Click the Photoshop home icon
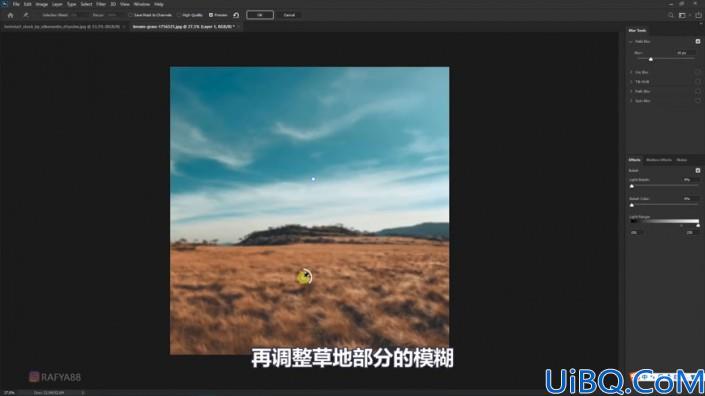The width and height of the screenshot is (705, 396). coord(10,15)
